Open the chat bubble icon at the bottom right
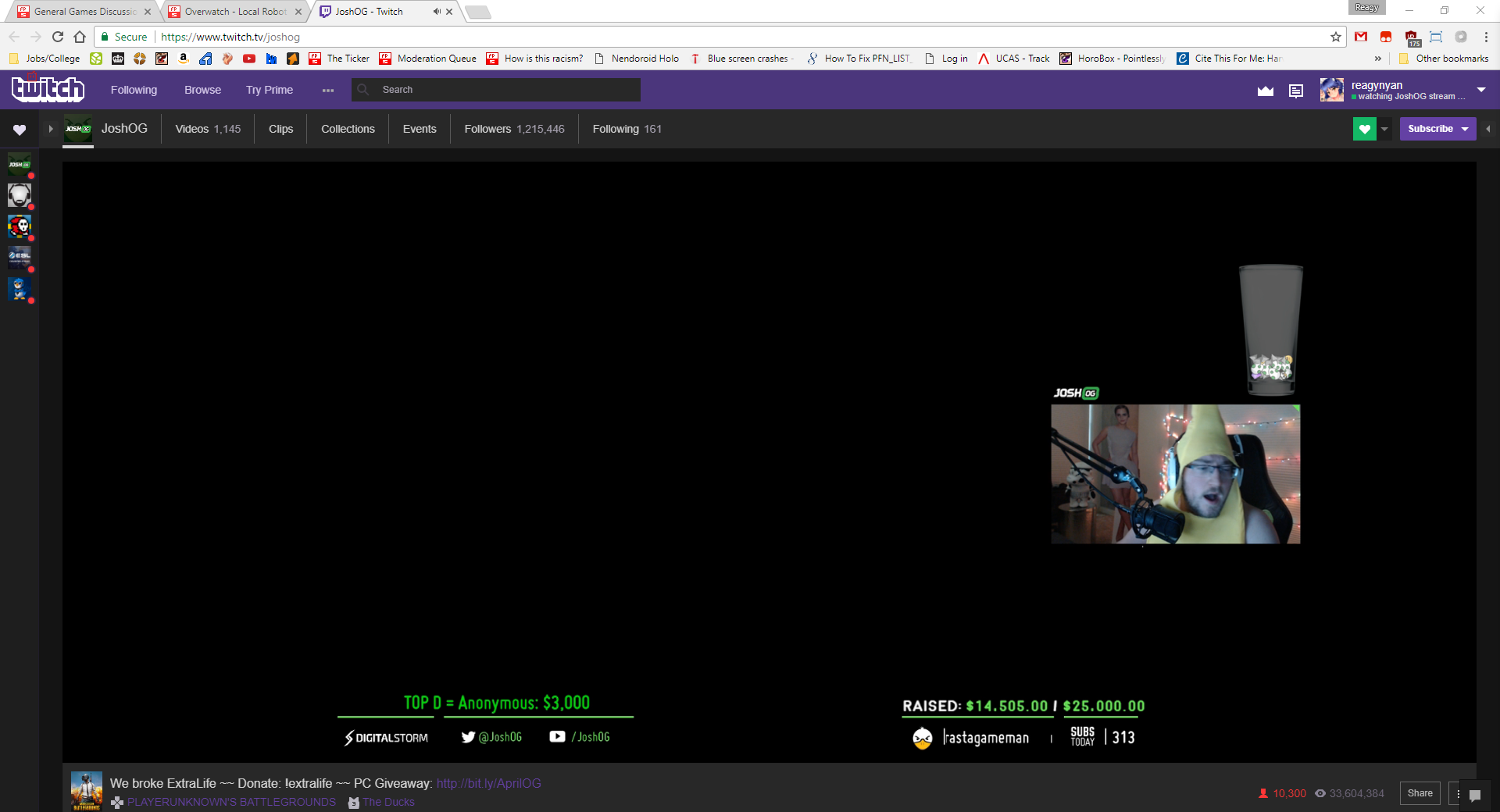 (1475, 796)
